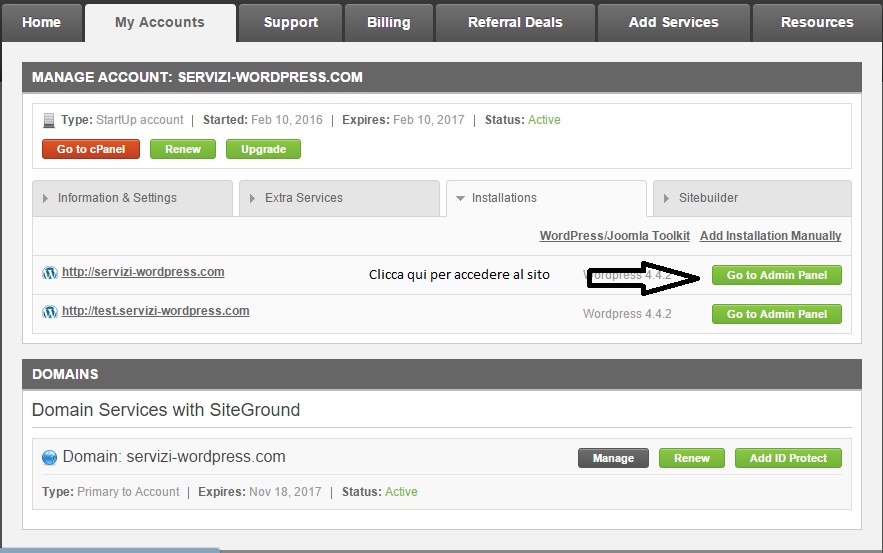Renew the servizi-wordpress.com domain
The image size is (883, 553).
tap(692, 458)
